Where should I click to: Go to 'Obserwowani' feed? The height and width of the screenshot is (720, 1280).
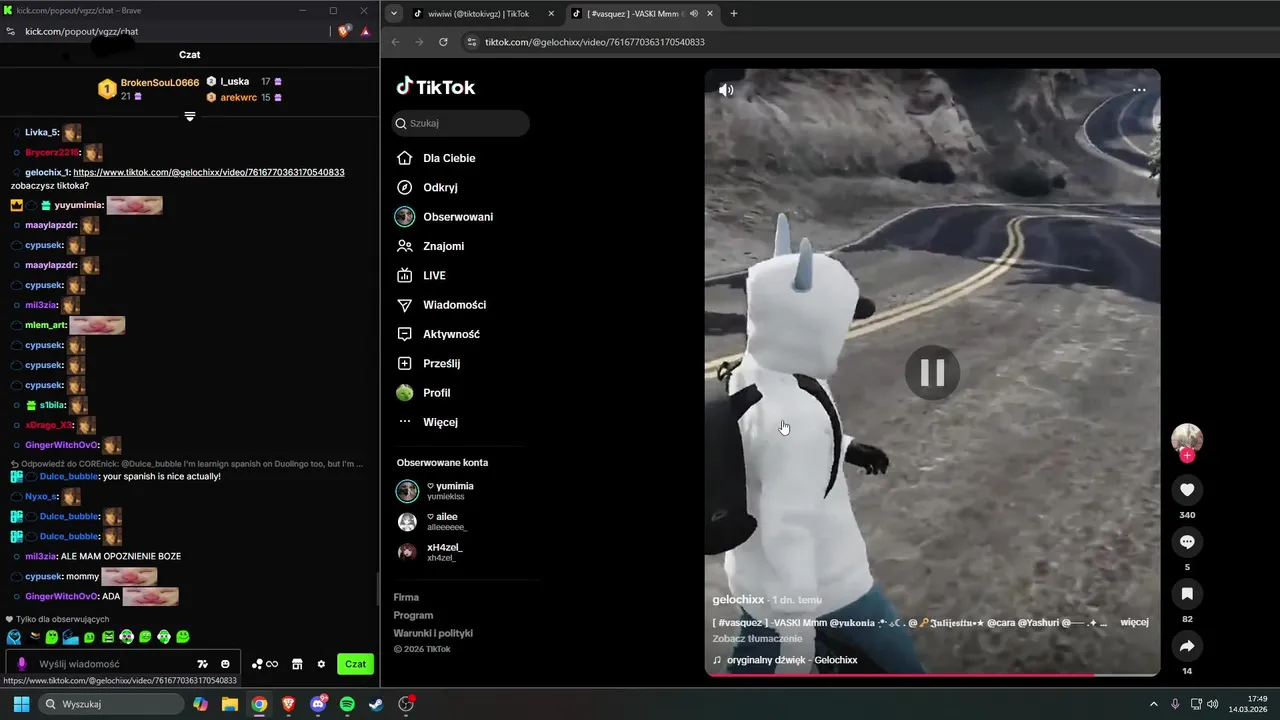(x=445, y=217)
